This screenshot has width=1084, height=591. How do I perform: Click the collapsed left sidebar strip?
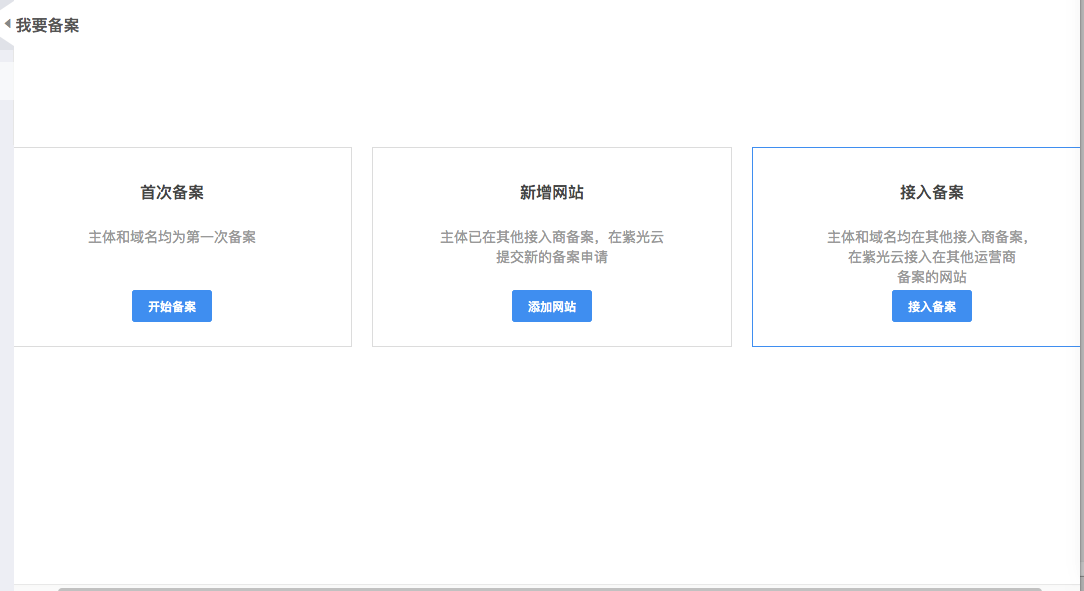(x=6, y=300)
